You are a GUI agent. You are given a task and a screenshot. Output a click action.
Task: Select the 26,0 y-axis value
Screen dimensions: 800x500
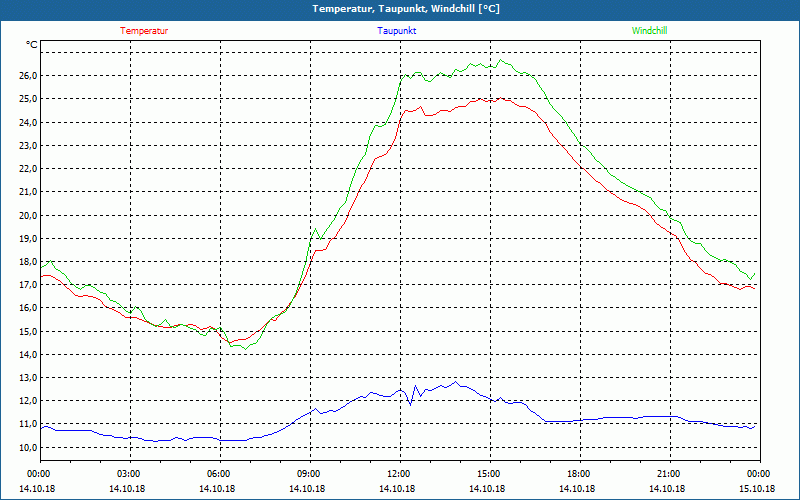(28, 76)
